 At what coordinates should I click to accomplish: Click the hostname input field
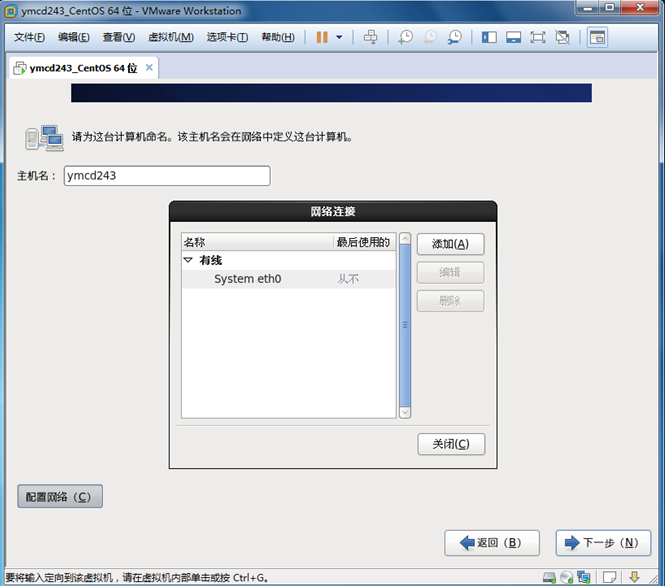point(167,175)
